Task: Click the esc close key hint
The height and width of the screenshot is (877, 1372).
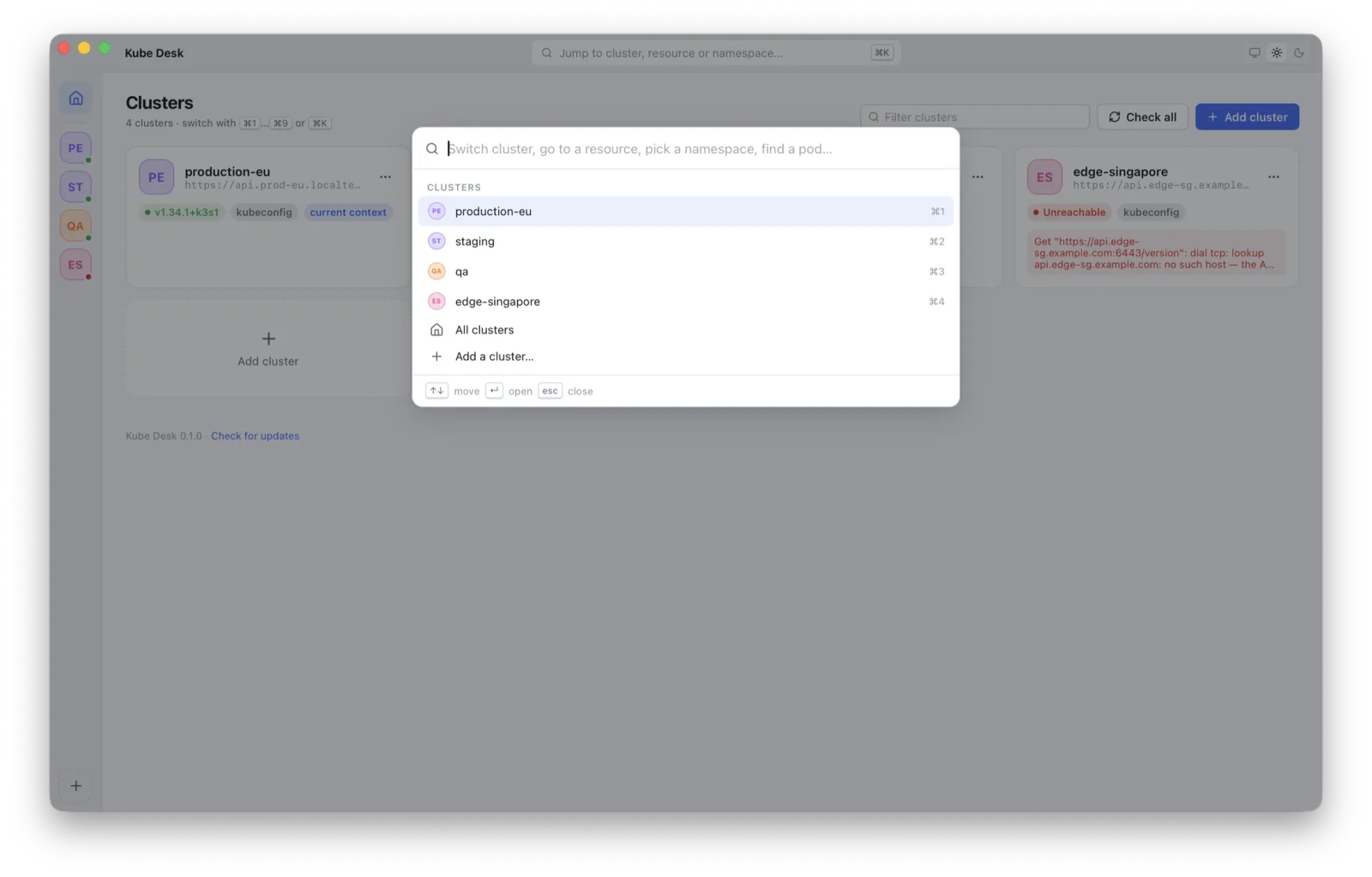Action: 550,391
